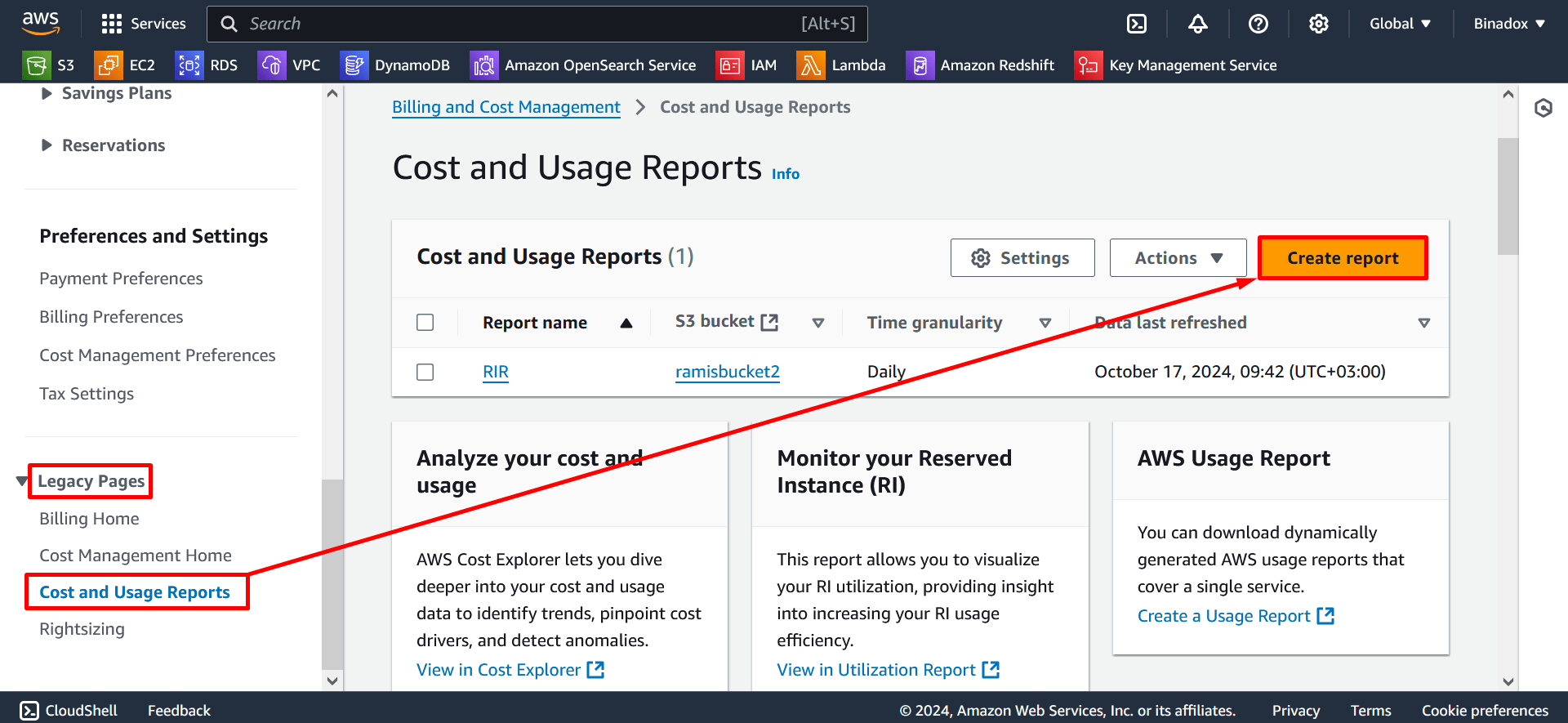Open the S3 shortcut icon

click(x=36, y=65)
